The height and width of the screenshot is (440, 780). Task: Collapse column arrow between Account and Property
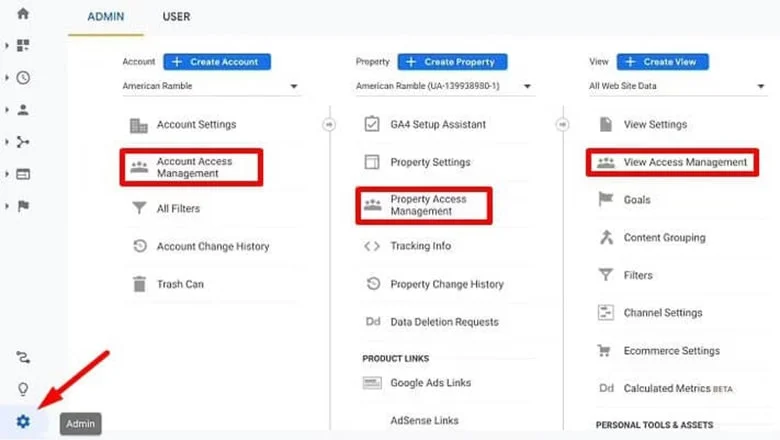point(329,124)
